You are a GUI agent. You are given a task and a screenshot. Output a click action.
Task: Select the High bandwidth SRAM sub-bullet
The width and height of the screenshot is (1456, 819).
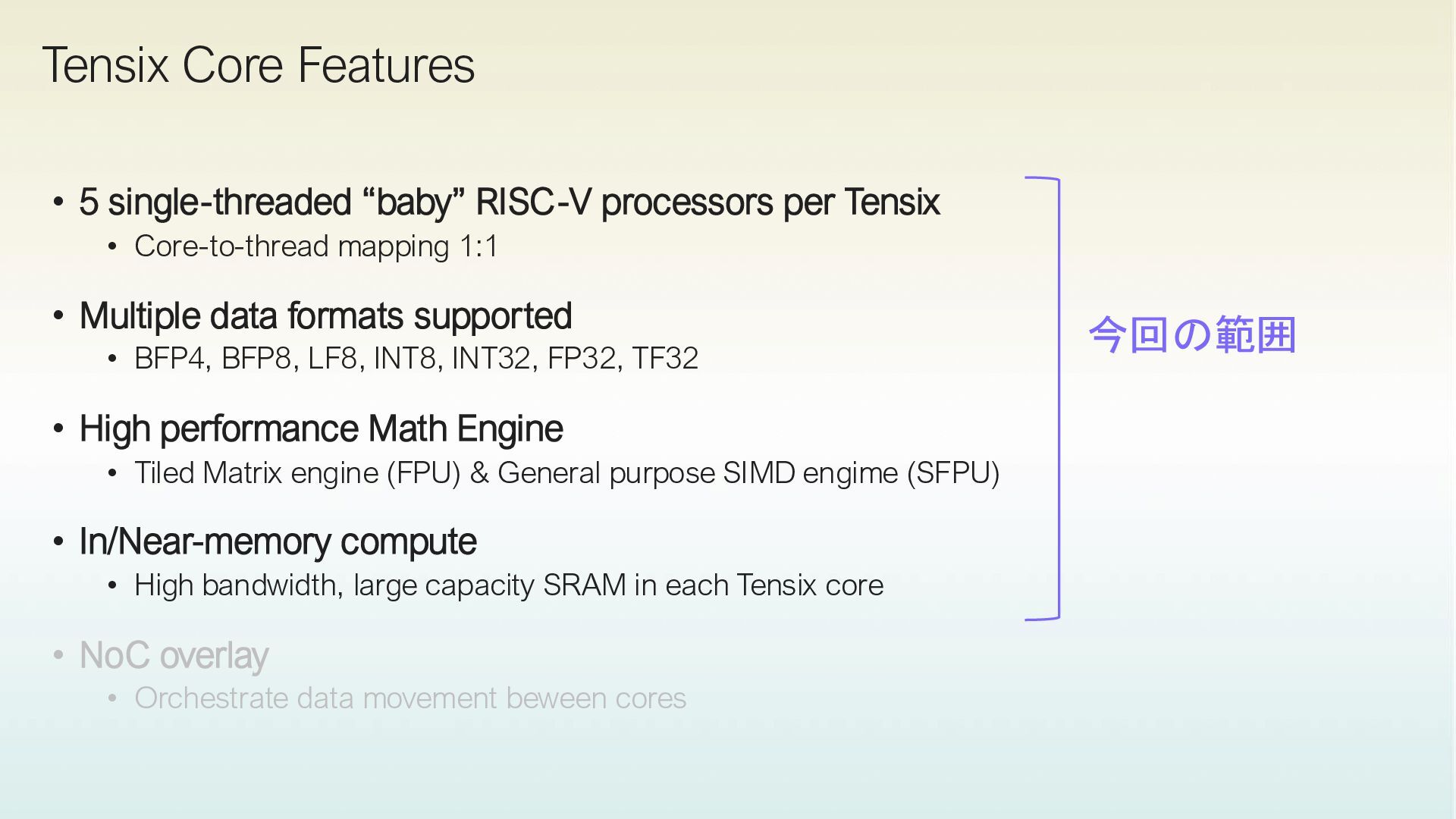[x=508, y=585]
